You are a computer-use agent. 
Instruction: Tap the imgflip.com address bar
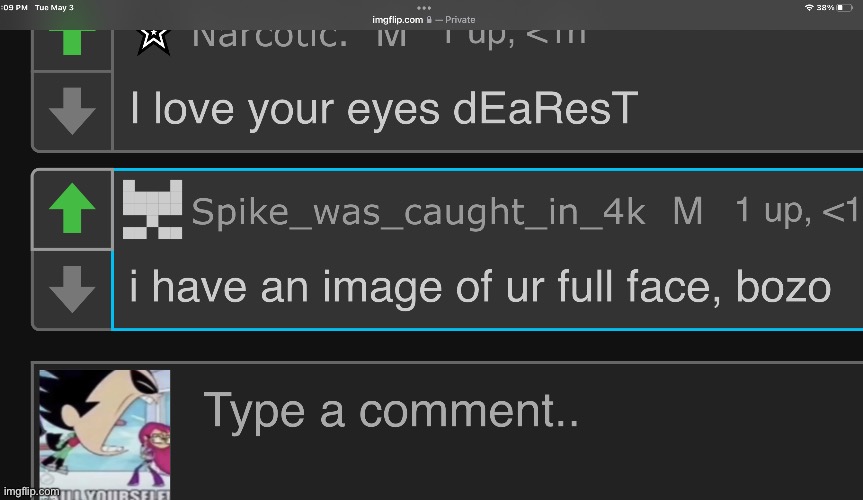click(395, 19)
